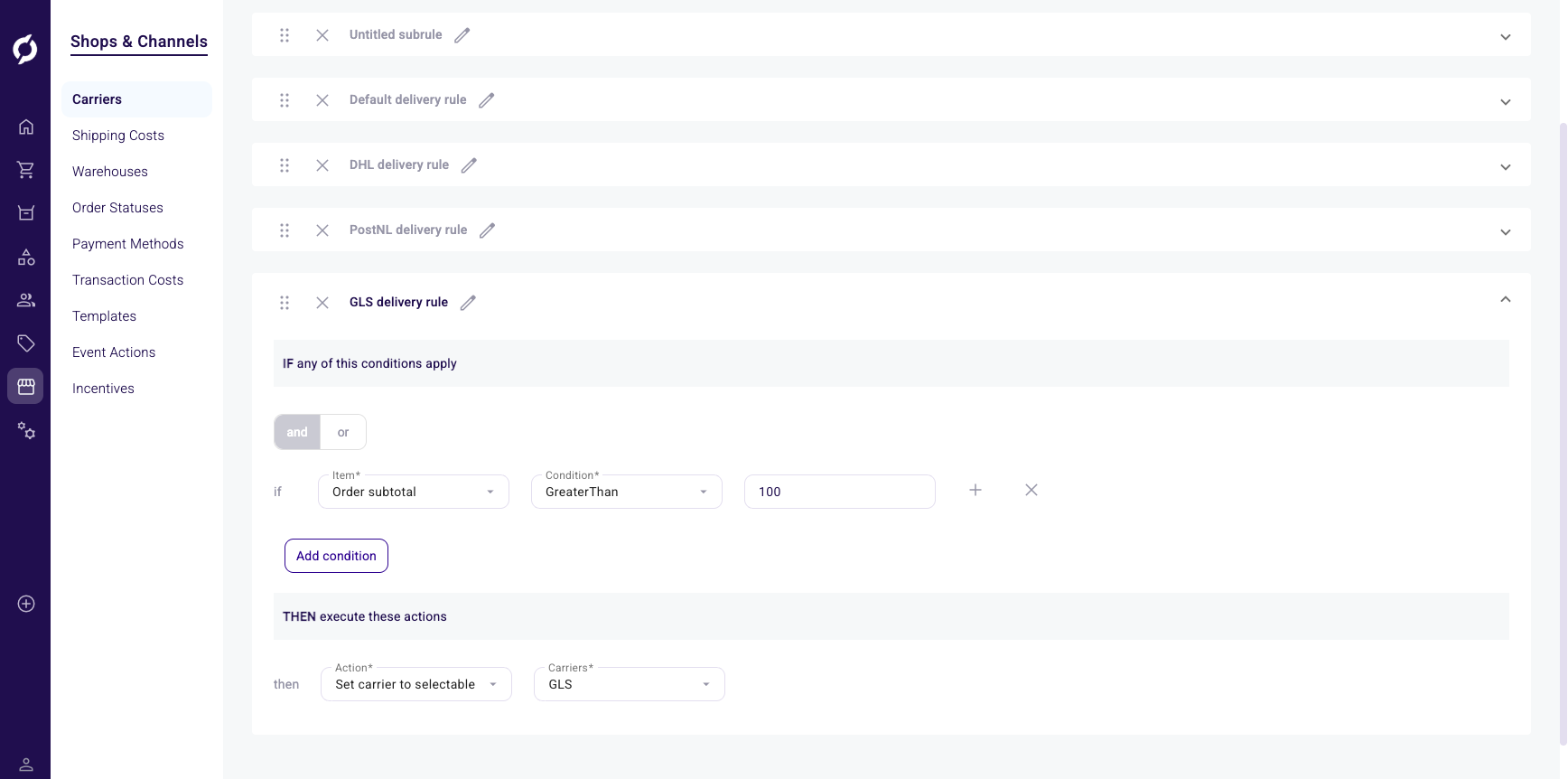This screenshot has width=1568, height=779.
Task: Delete the PostNL delivery rule
Action: click(x=322, y=230)
